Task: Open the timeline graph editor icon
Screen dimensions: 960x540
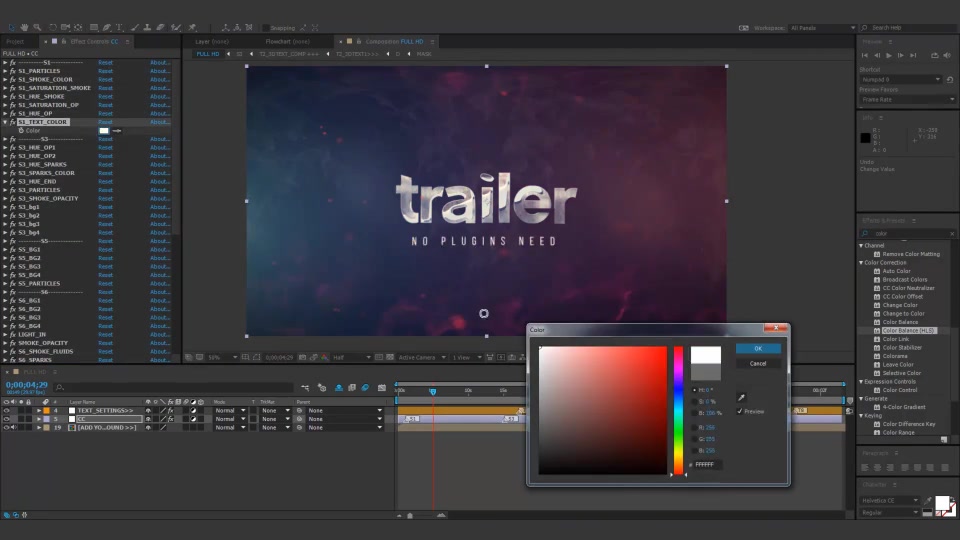Action: [x=382, y=388]
